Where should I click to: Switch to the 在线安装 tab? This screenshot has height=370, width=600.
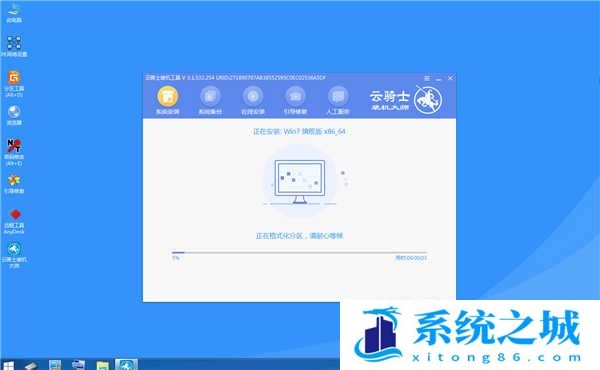(253, 100)
